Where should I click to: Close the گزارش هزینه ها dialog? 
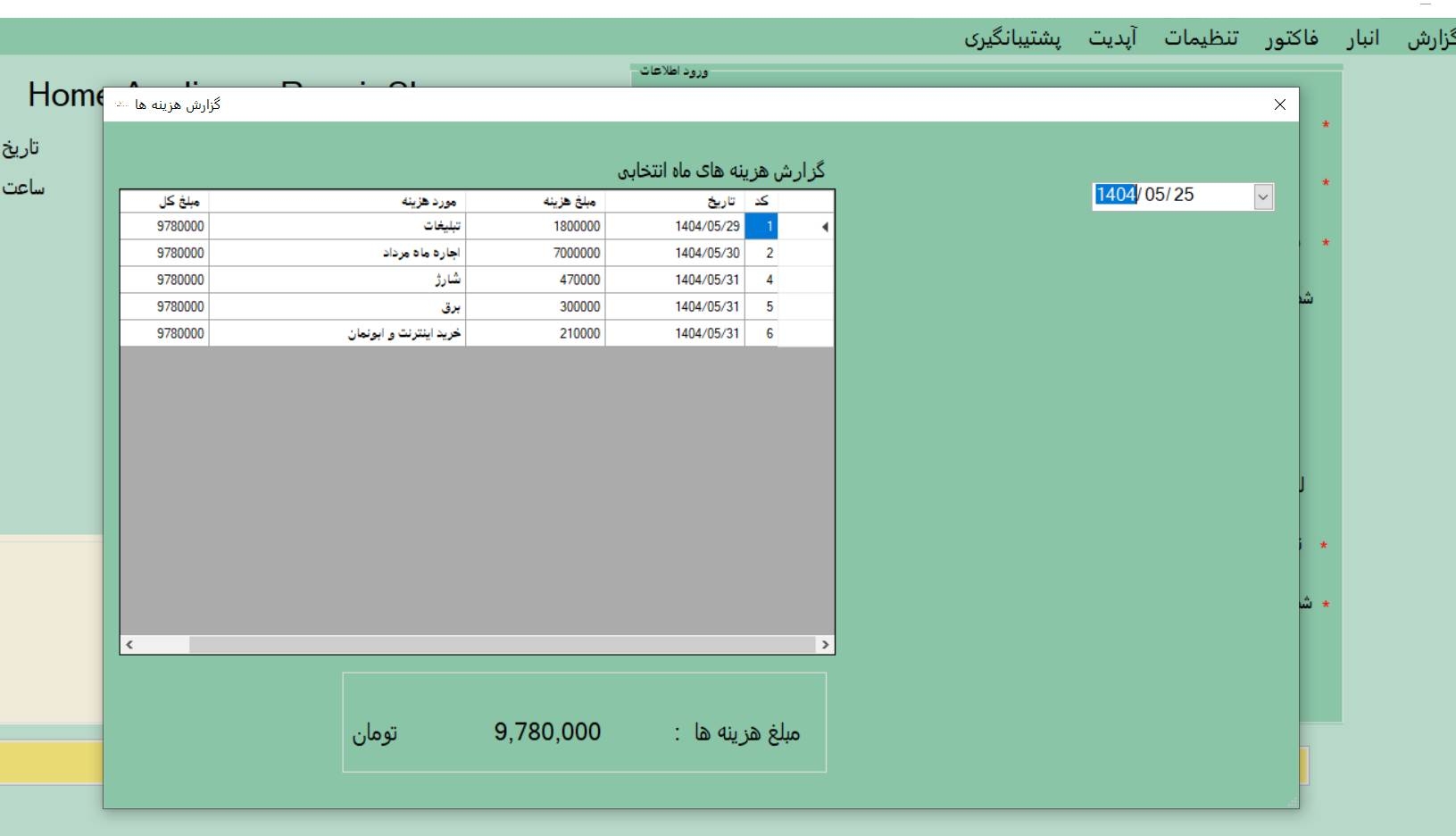1280,104
